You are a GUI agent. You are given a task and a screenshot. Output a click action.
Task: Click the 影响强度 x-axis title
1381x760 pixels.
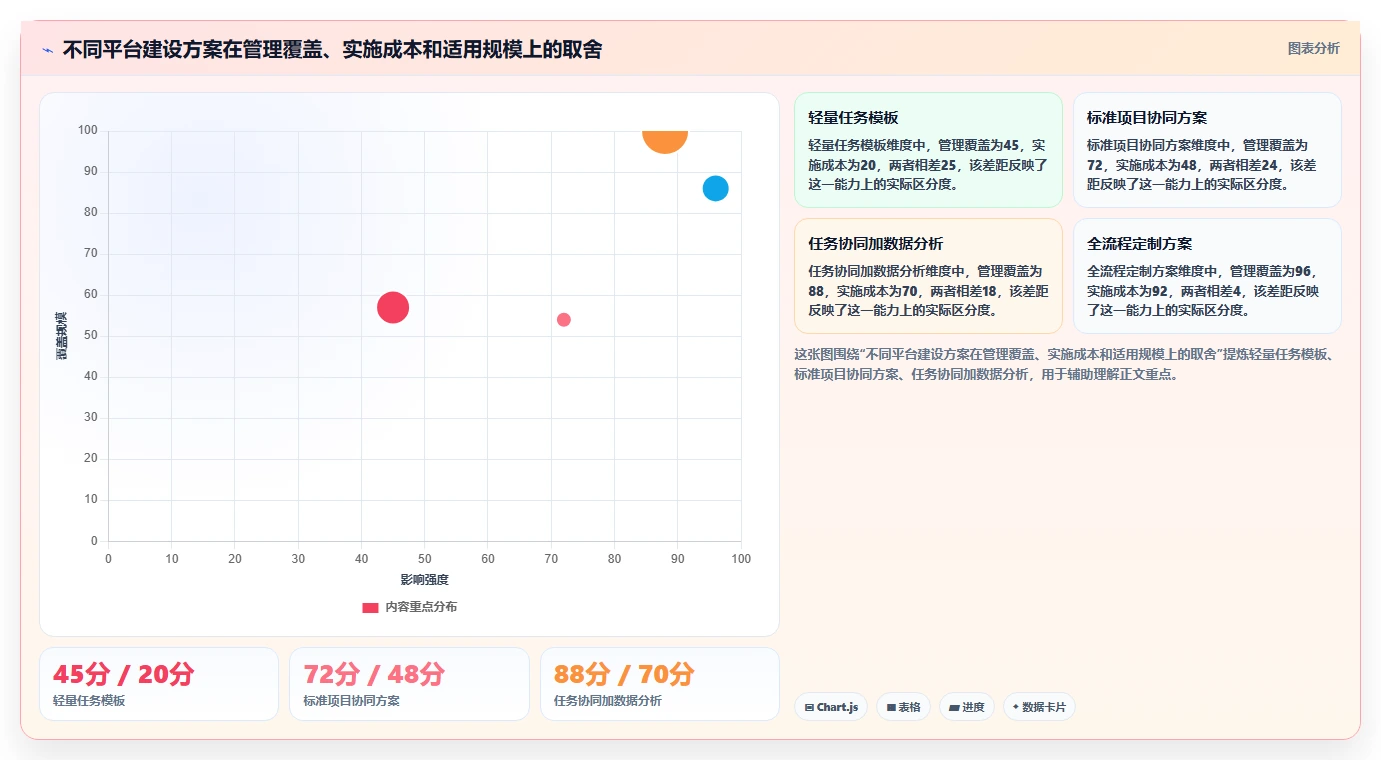425,580
